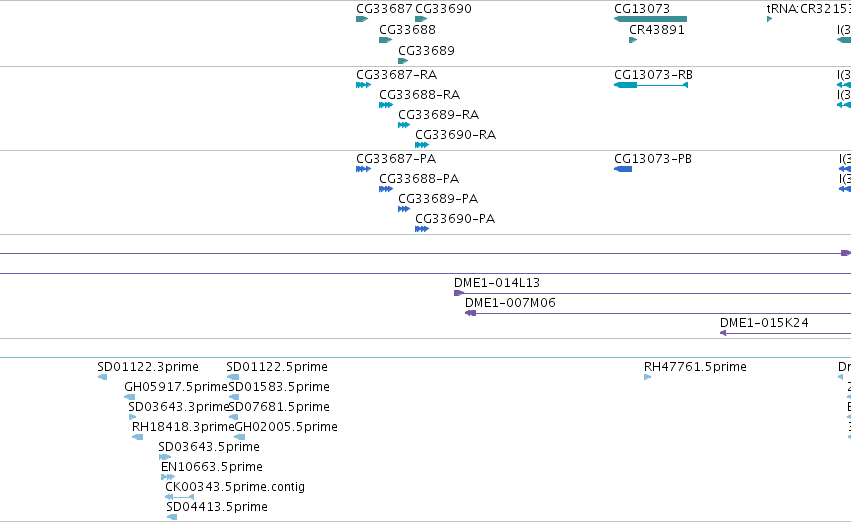The height and width of the screenshot is (522, 851).
Task: Select the CK00343.5prime.contig feature
Action: 180,497
